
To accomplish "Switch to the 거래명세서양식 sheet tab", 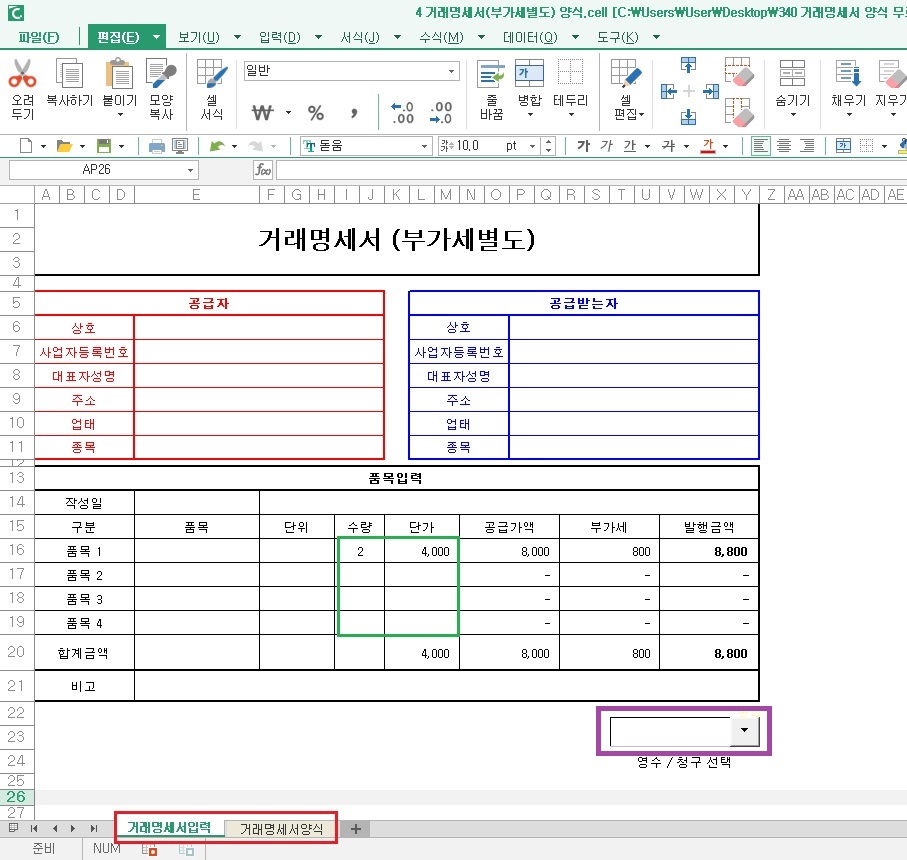I will [x=281, y=828].
